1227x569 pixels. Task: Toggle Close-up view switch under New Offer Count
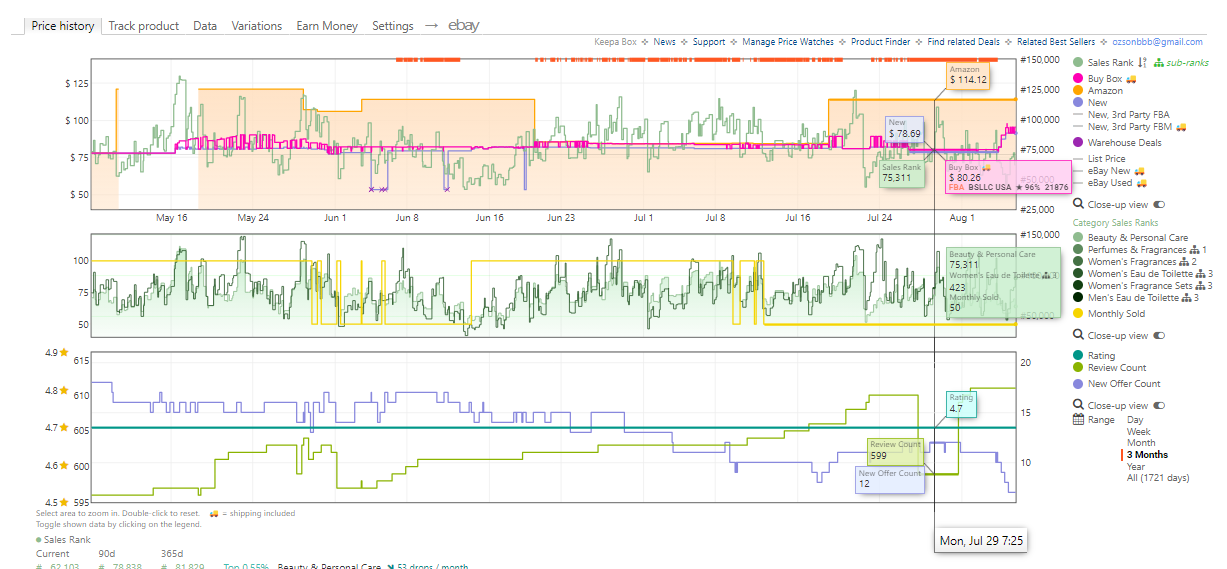[x=1160, y=405]
